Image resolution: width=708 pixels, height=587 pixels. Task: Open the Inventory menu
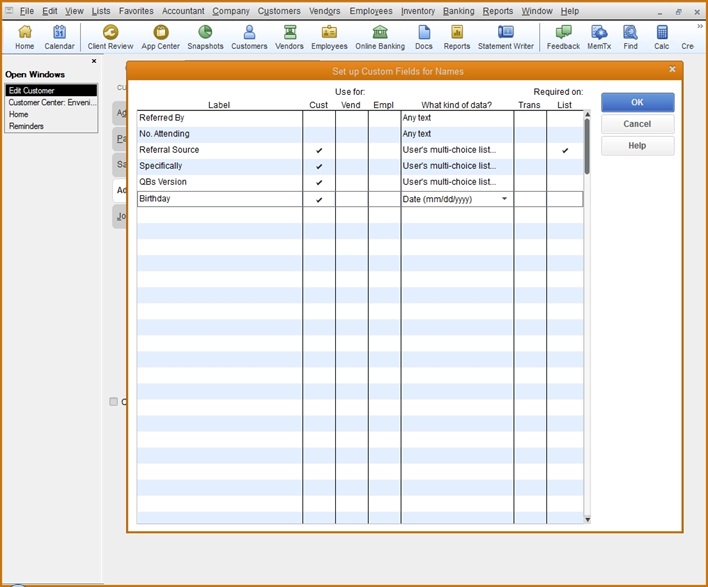[418, 11]
